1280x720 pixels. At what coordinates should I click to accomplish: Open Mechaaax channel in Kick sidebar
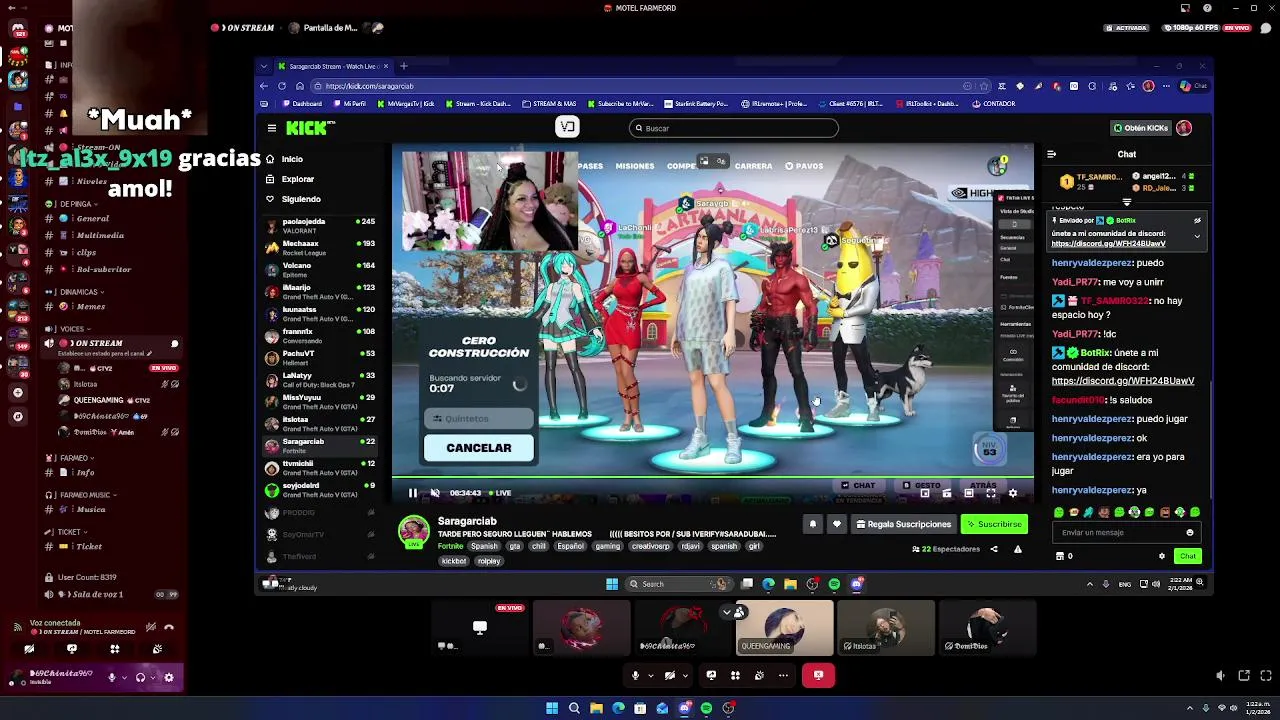[320, 247]
